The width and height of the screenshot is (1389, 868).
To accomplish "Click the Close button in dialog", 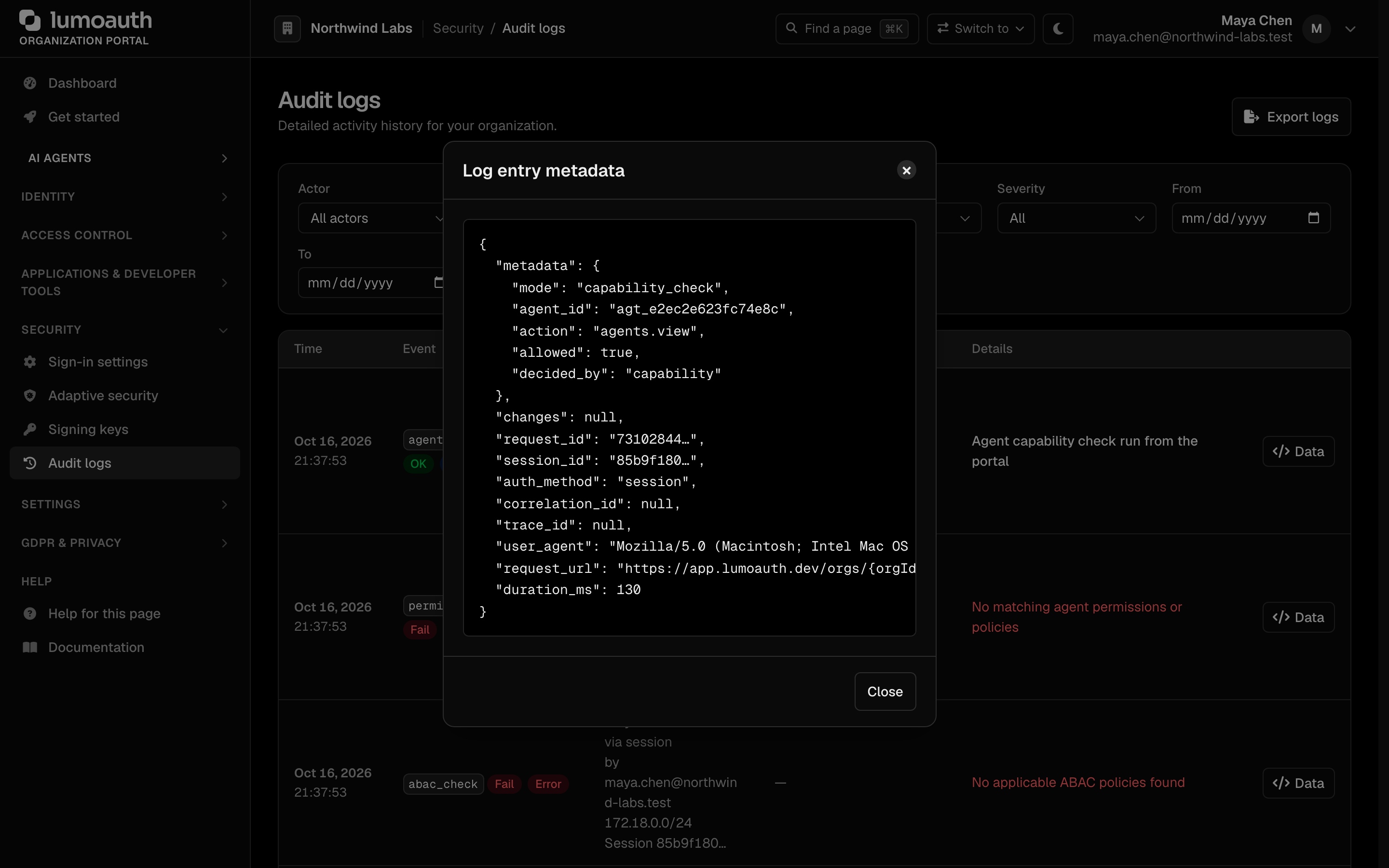I will [885, 692].
